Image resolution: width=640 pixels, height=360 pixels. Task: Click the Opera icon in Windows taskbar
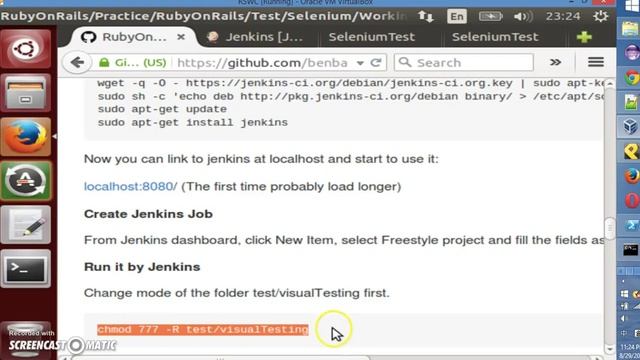point(631,200)
